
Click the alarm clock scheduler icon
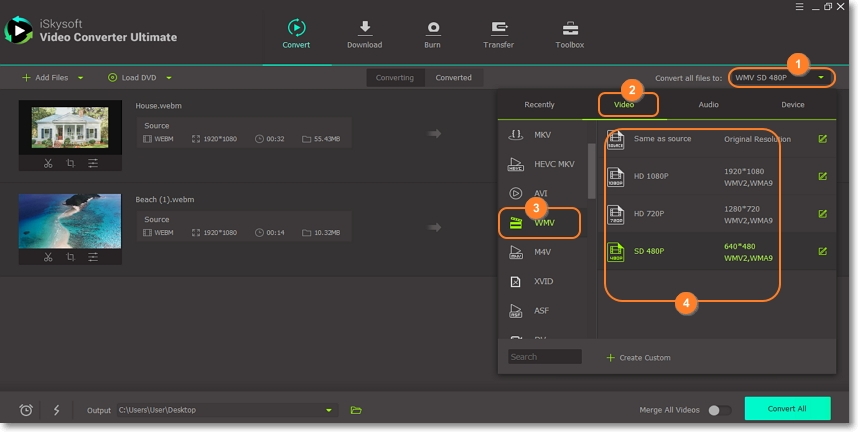[x=26, y=410]
